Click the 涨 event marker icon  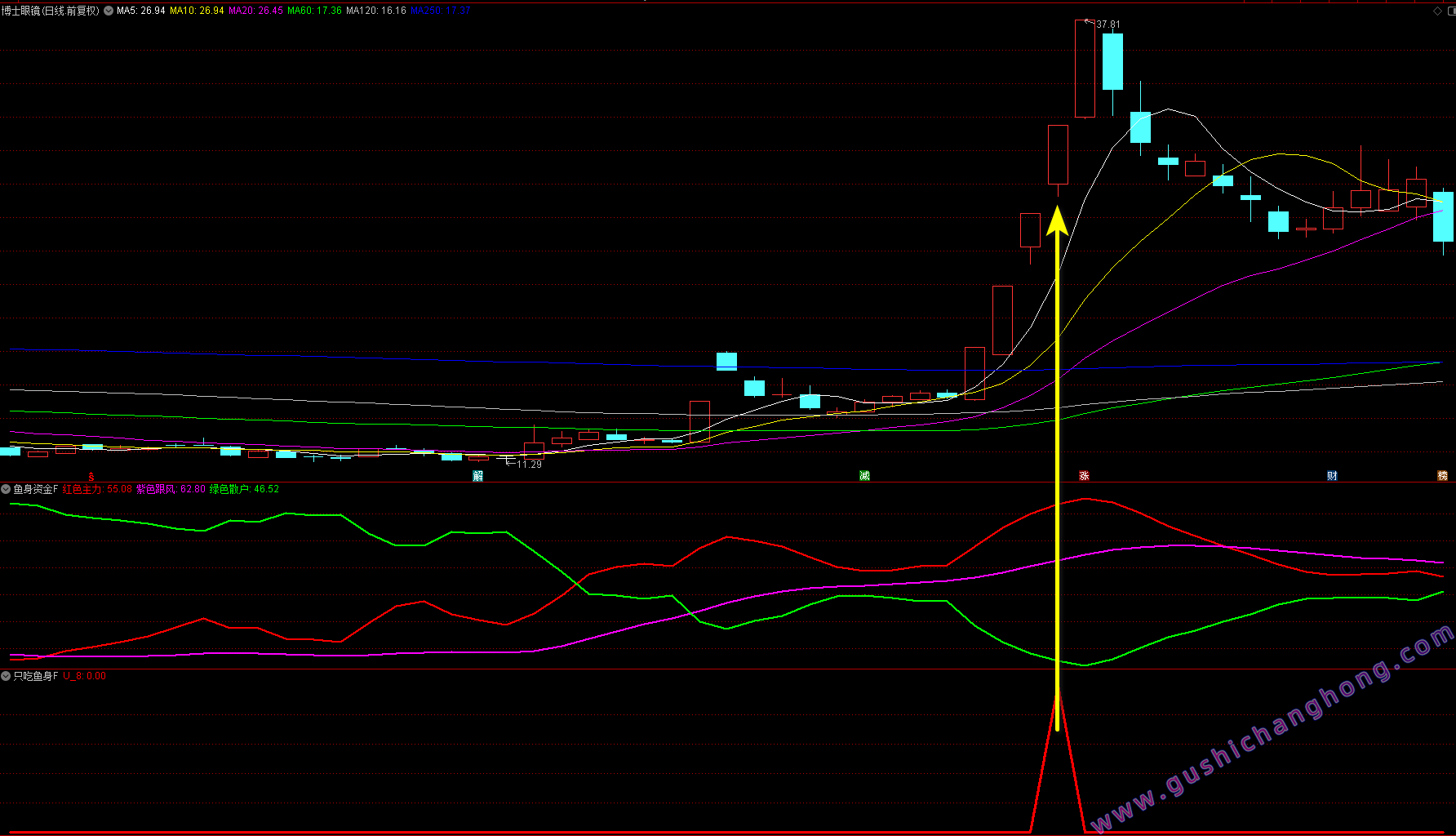click(x=1085, y=476)
